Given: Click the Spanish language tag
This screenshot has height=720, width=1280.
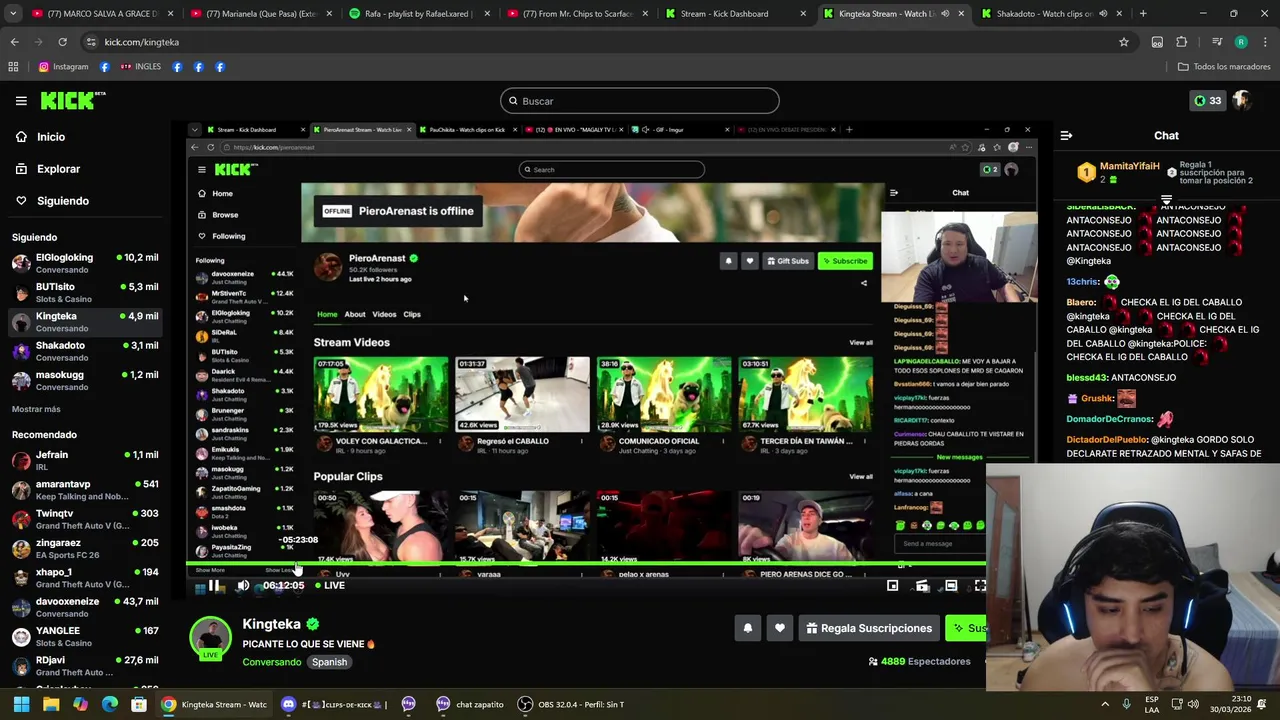Looking at the screenshot, I should [x=329, y=662].
